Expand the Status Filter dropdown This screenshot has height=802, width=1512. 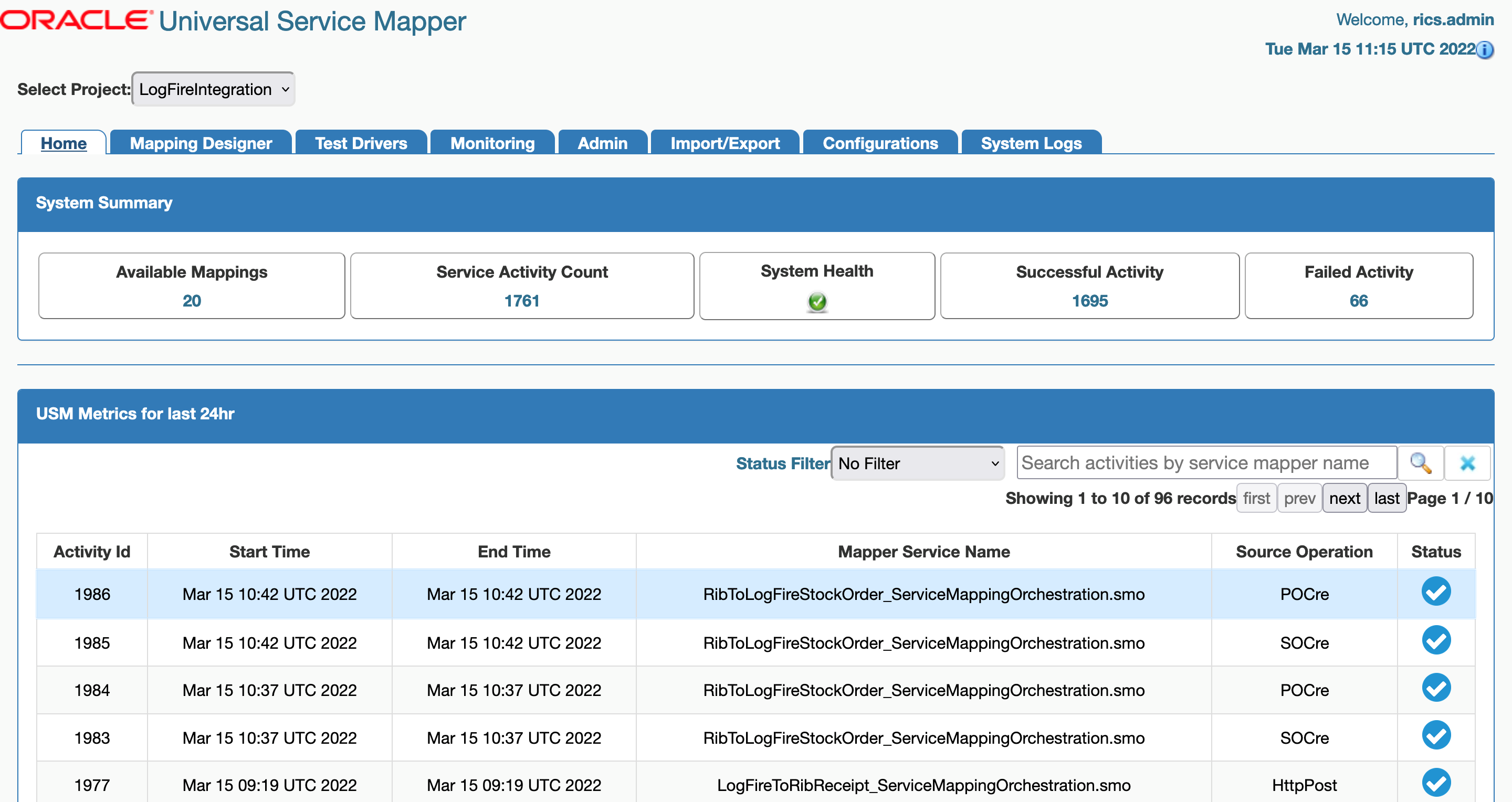coord(917,463)
